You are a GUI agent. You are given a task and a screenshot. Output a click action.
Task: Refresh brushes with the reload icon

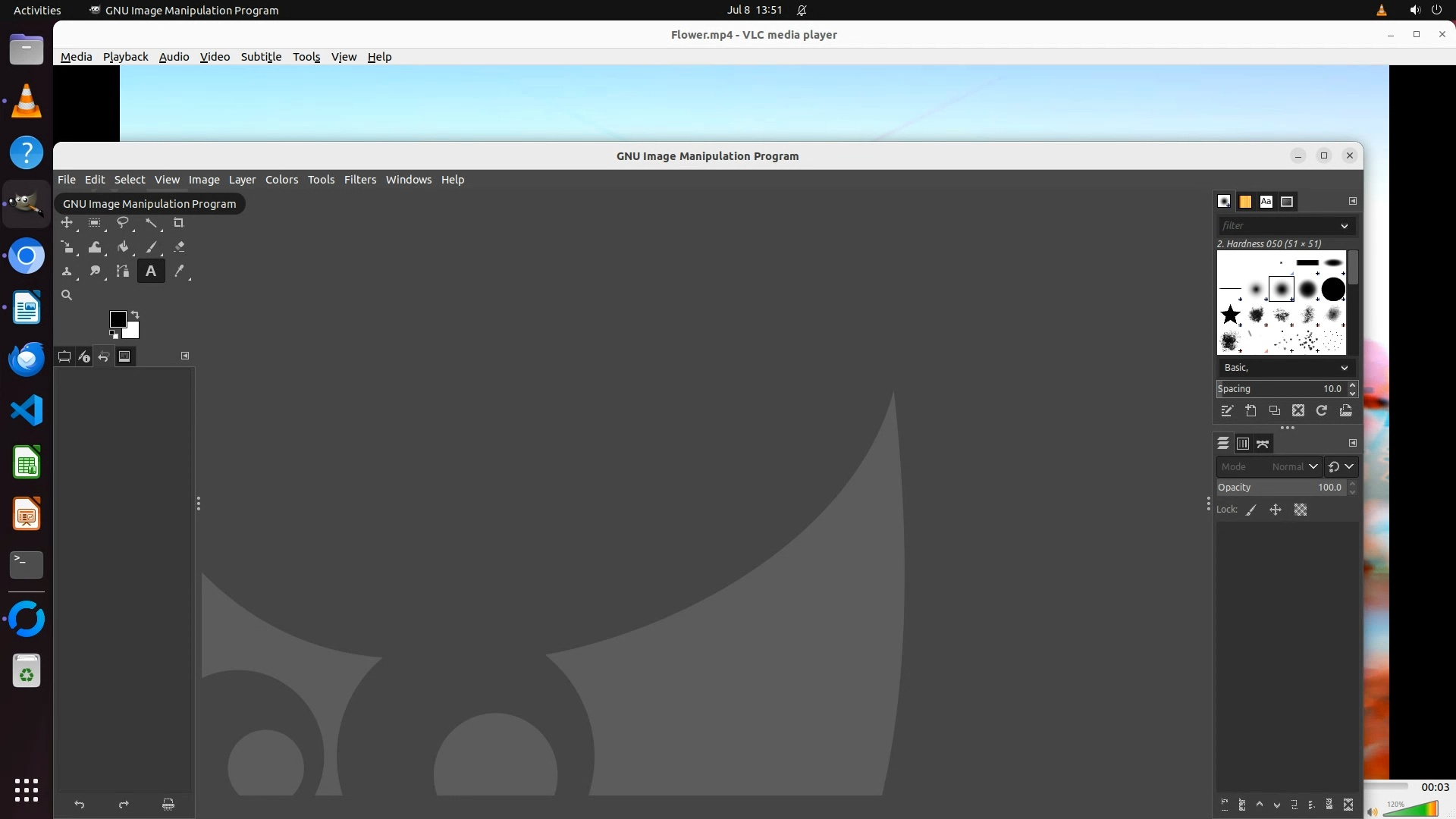[x=1322, y=410]
